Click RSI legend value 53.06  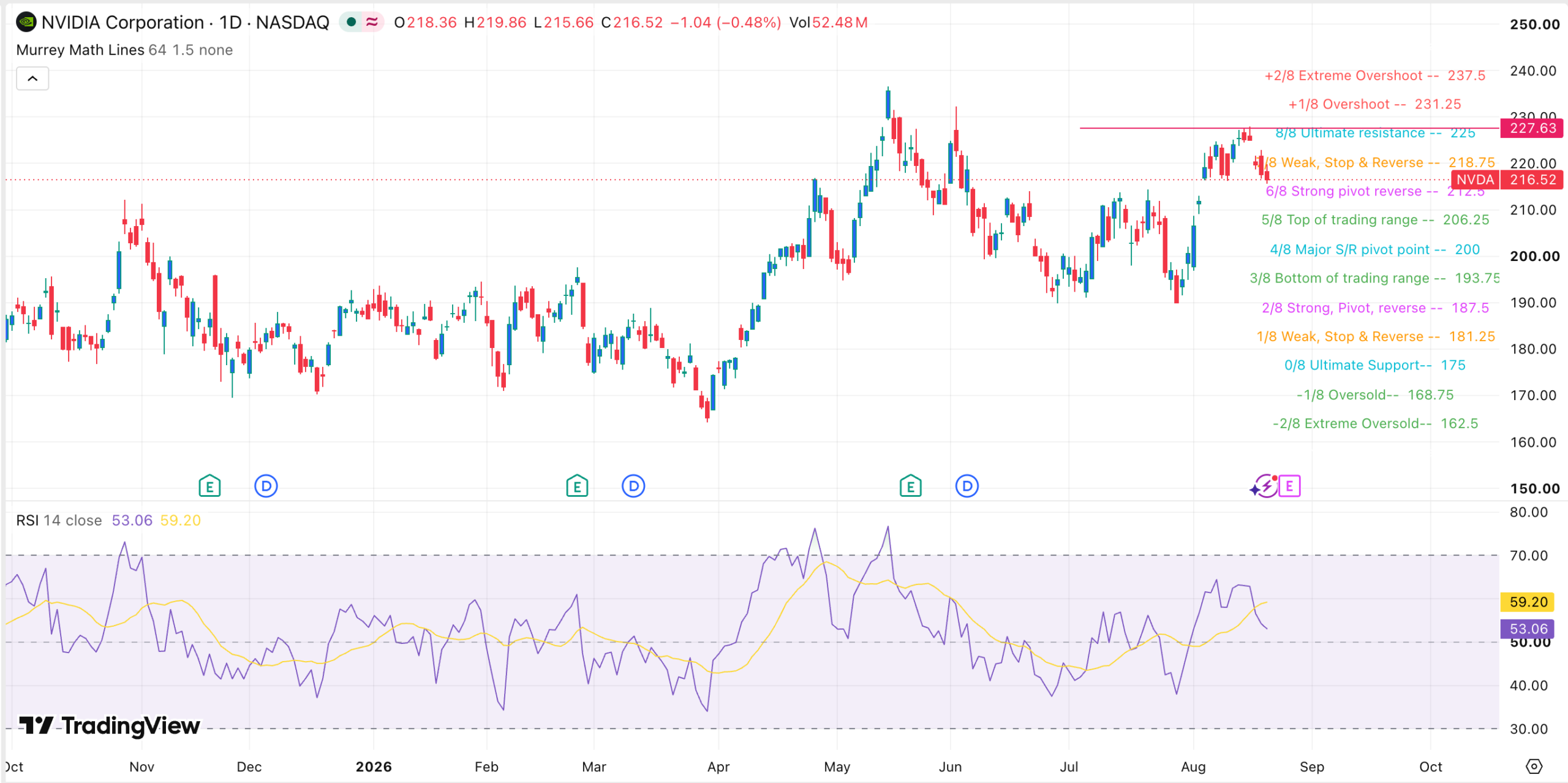pos(132,520)
